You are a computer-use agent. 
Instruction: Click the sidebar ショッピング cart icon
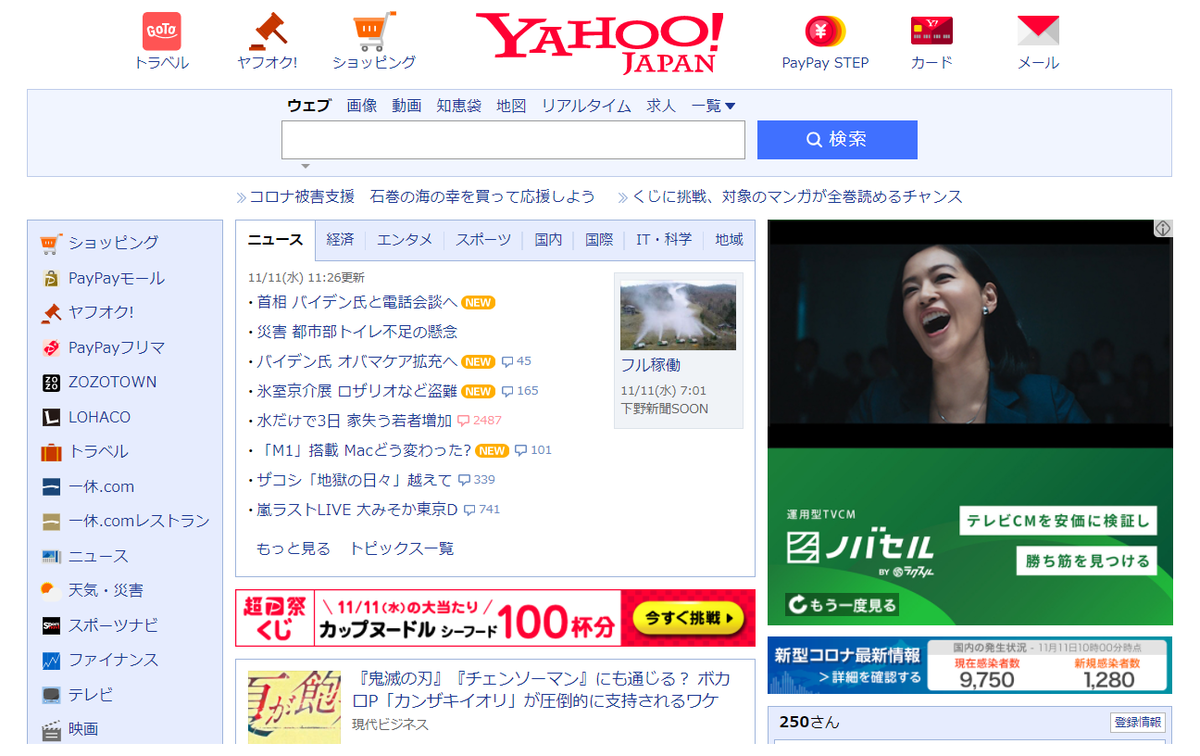tap(51, 243)
